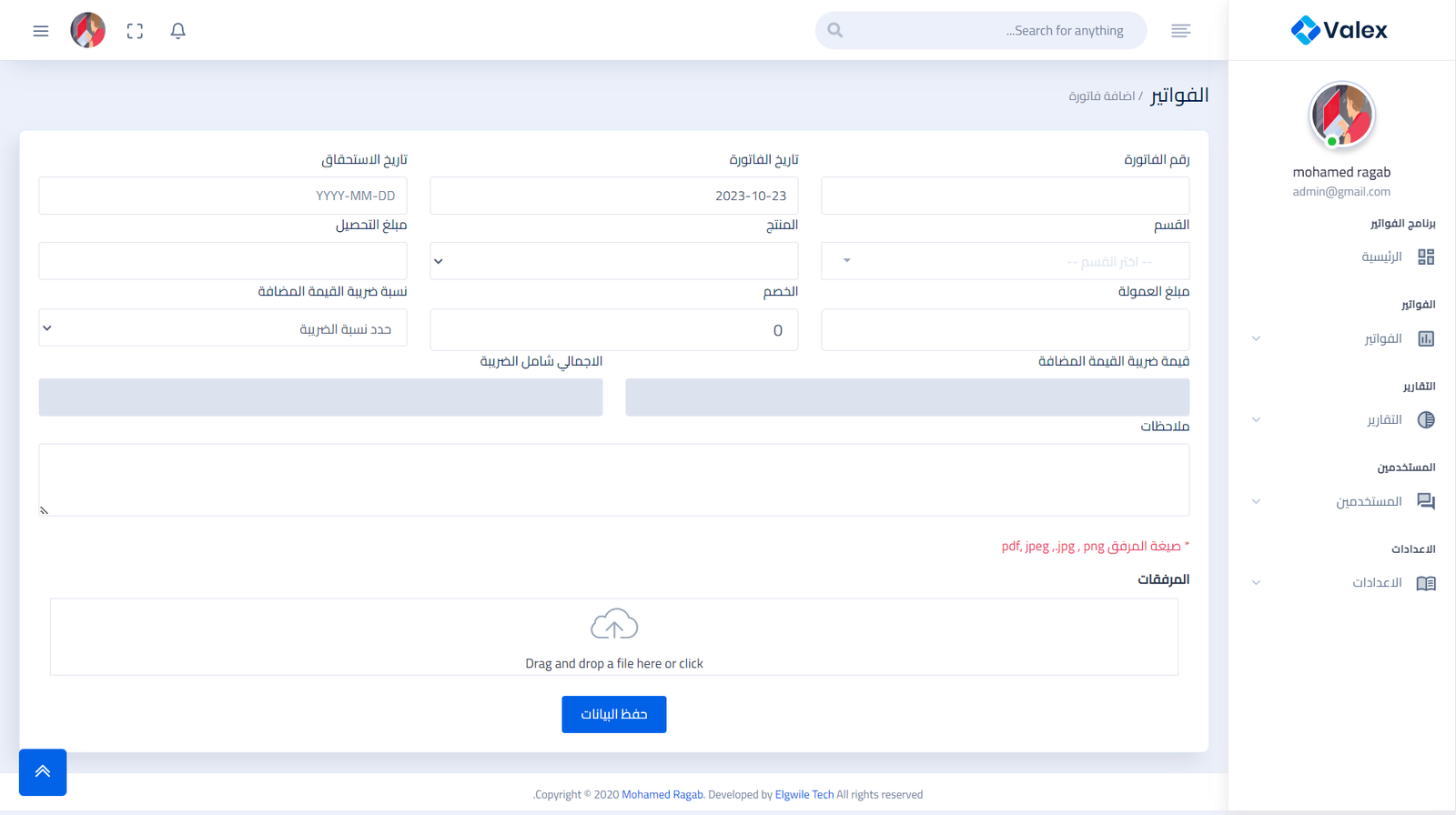Open the Elgwile Tech footer link
Viewport: 1456px width, 815px height.
click(804, 795)
